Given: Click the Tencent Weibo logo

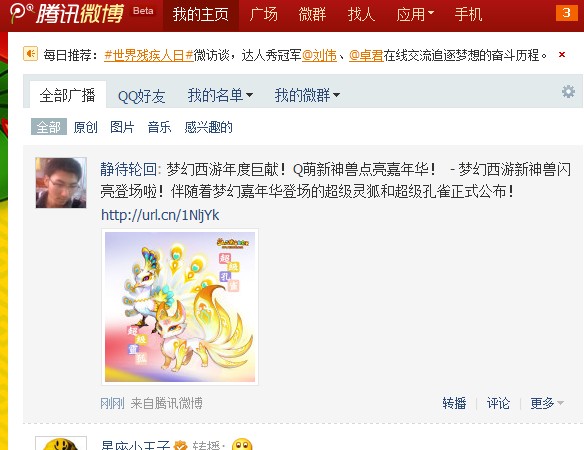Looking at the screenshot, I should pyautogui.click(x=67, y=14).
